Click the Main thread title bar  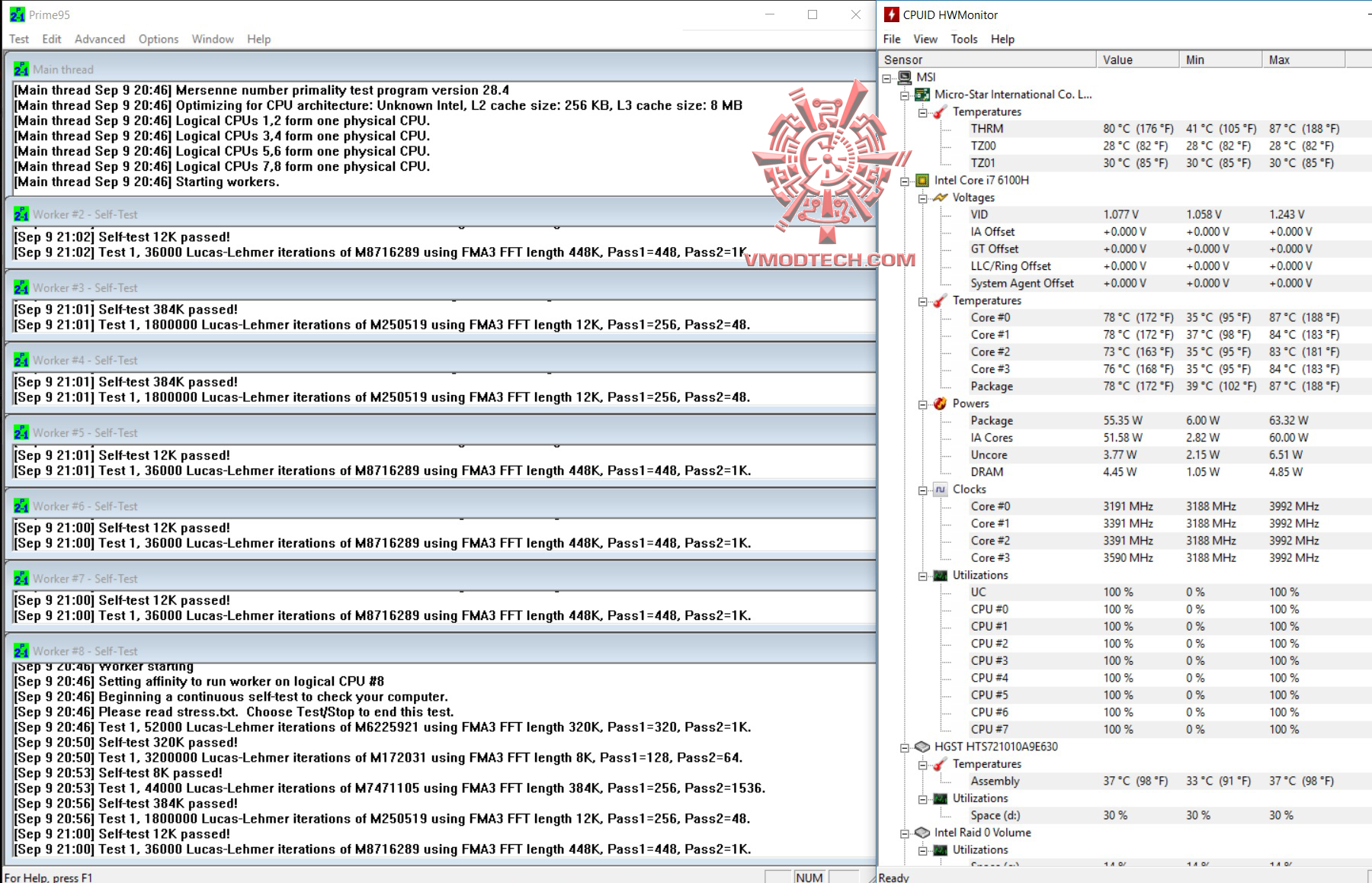coord(441,69)
